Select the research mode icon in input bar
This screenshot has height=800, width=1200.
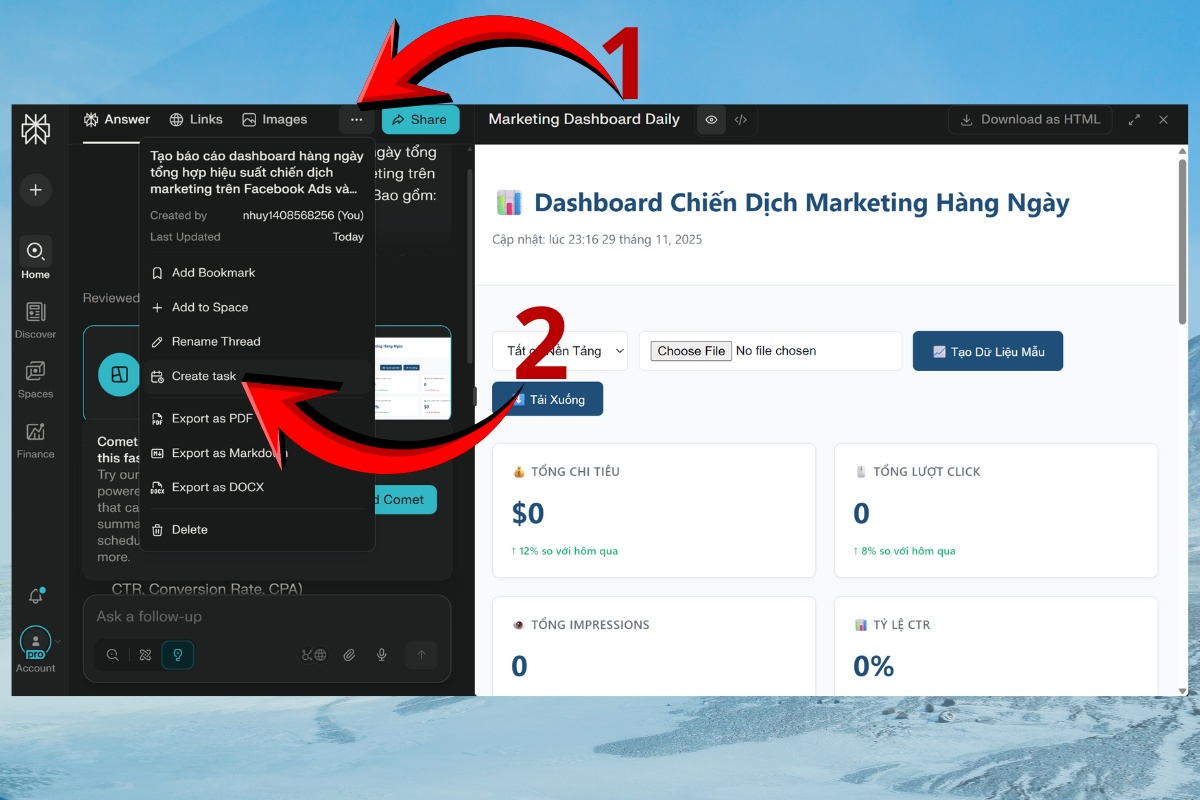point(145,655)
